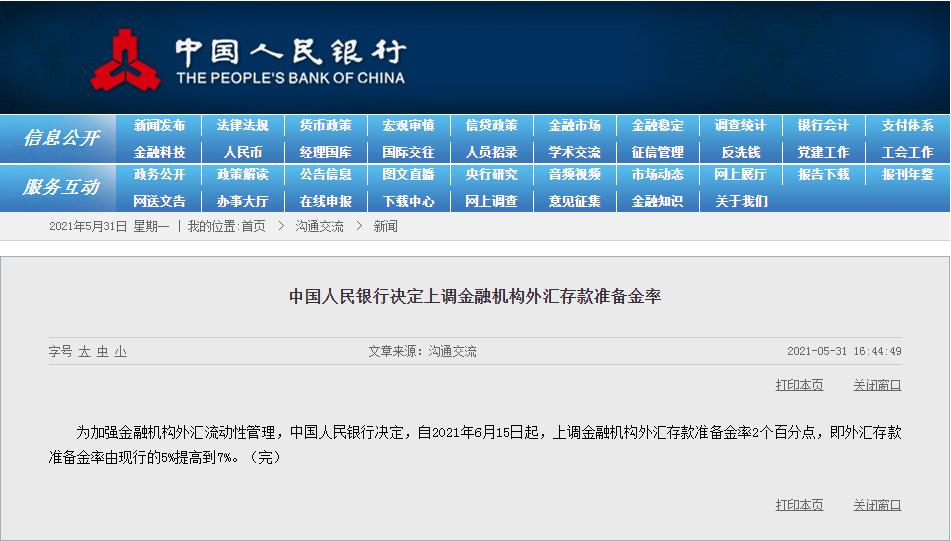Open 学术交流 navigation link
The height and width of the screenshot is (541, 951).
tap(575, 152)
